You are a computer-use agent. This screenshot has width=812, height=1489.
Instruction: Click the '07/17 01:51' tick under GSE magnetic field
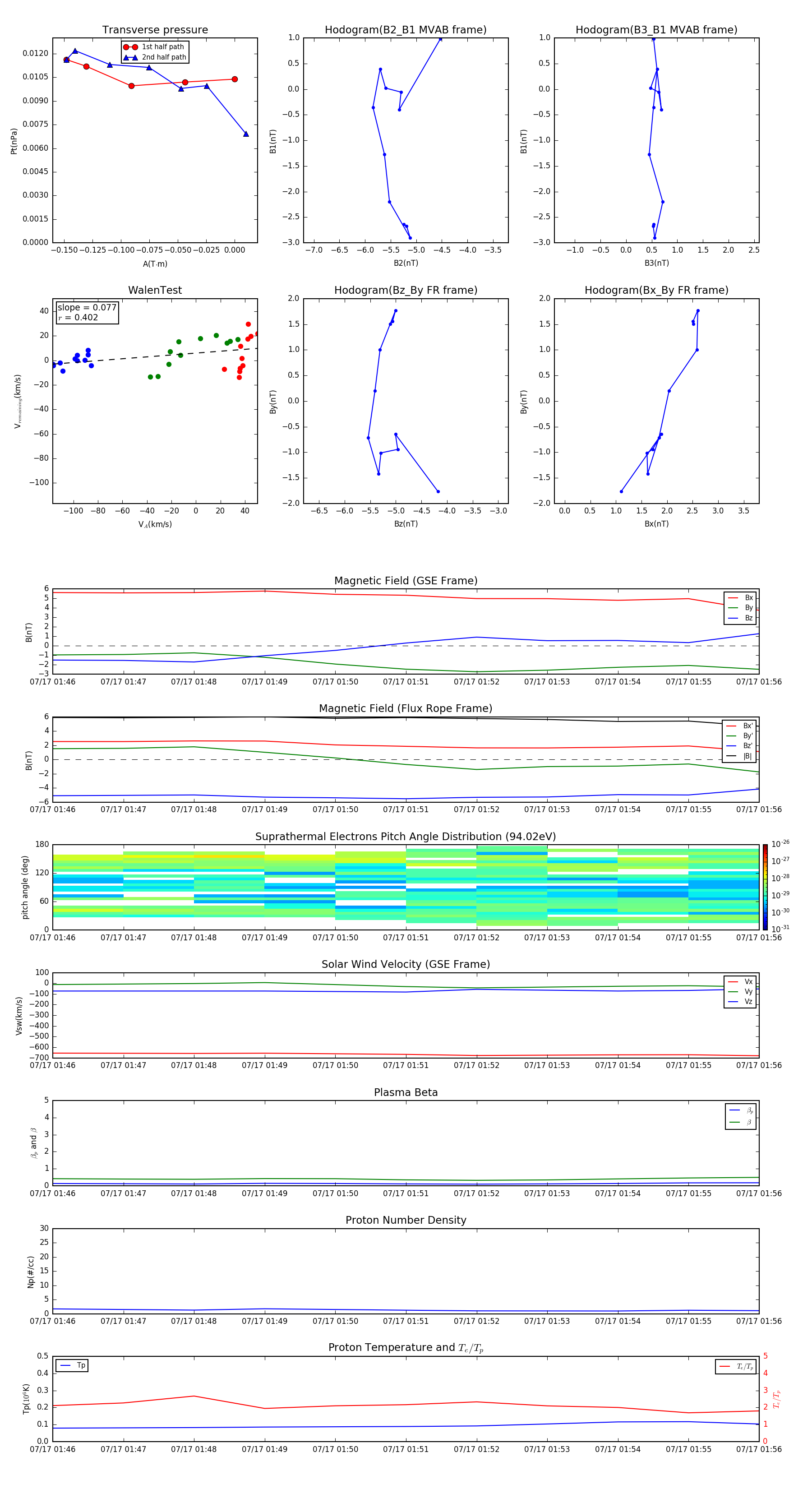point(406,682)
